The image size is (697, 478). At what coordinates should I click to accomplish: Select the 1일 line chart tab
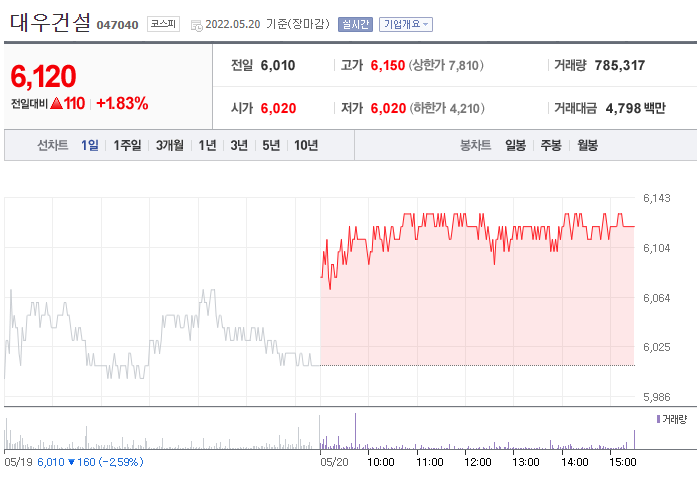pyautogui.click(x=90, y=145)
